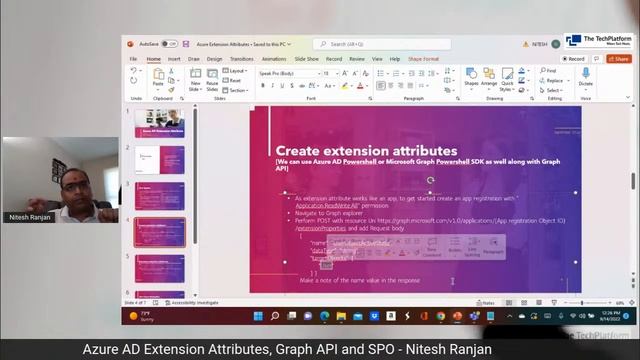Open the font name combo box
The height and width of the screenshot is (360, 640).
pyautogui.click(x=289, y=73)
